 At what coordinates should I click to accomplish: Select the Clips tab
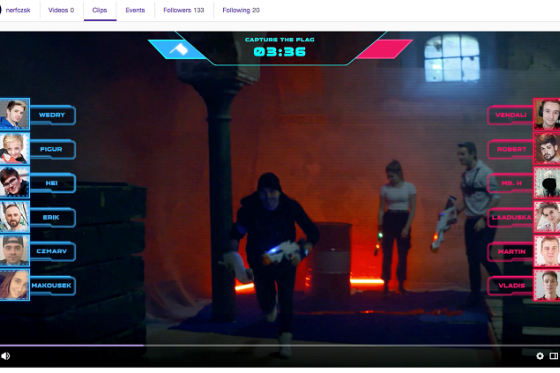coord(100,10)
